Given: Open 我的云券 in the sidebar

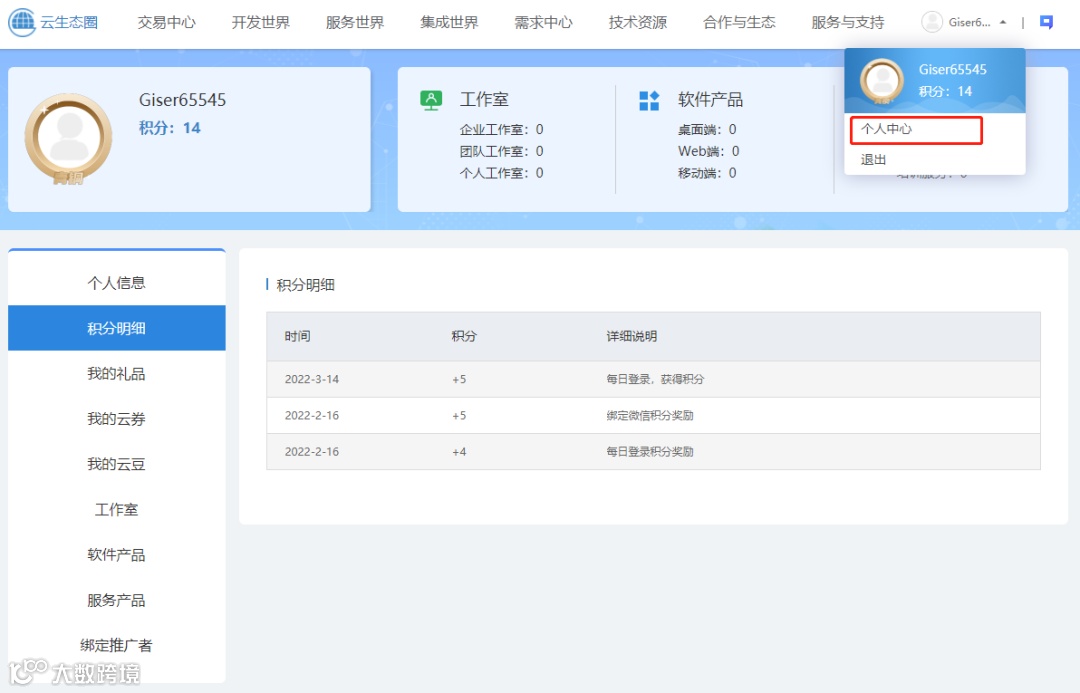Looking at the screenshot, I should 116,419.
